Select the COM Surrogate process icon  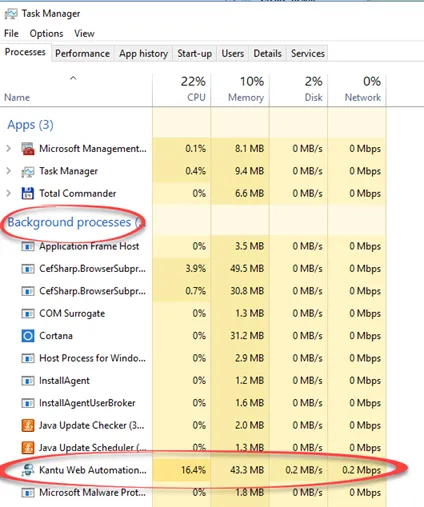point(28,314)
